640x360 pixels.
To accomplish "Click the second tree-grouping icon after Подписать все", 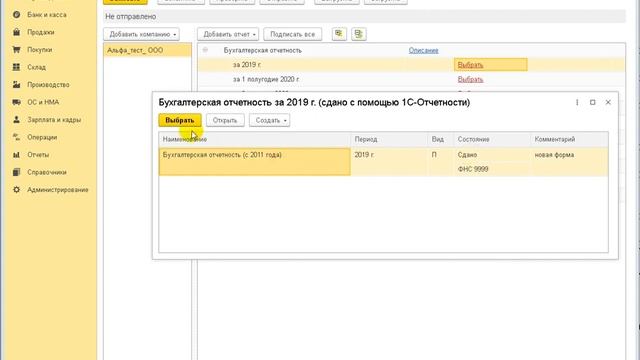I will [x=359, y=34].
